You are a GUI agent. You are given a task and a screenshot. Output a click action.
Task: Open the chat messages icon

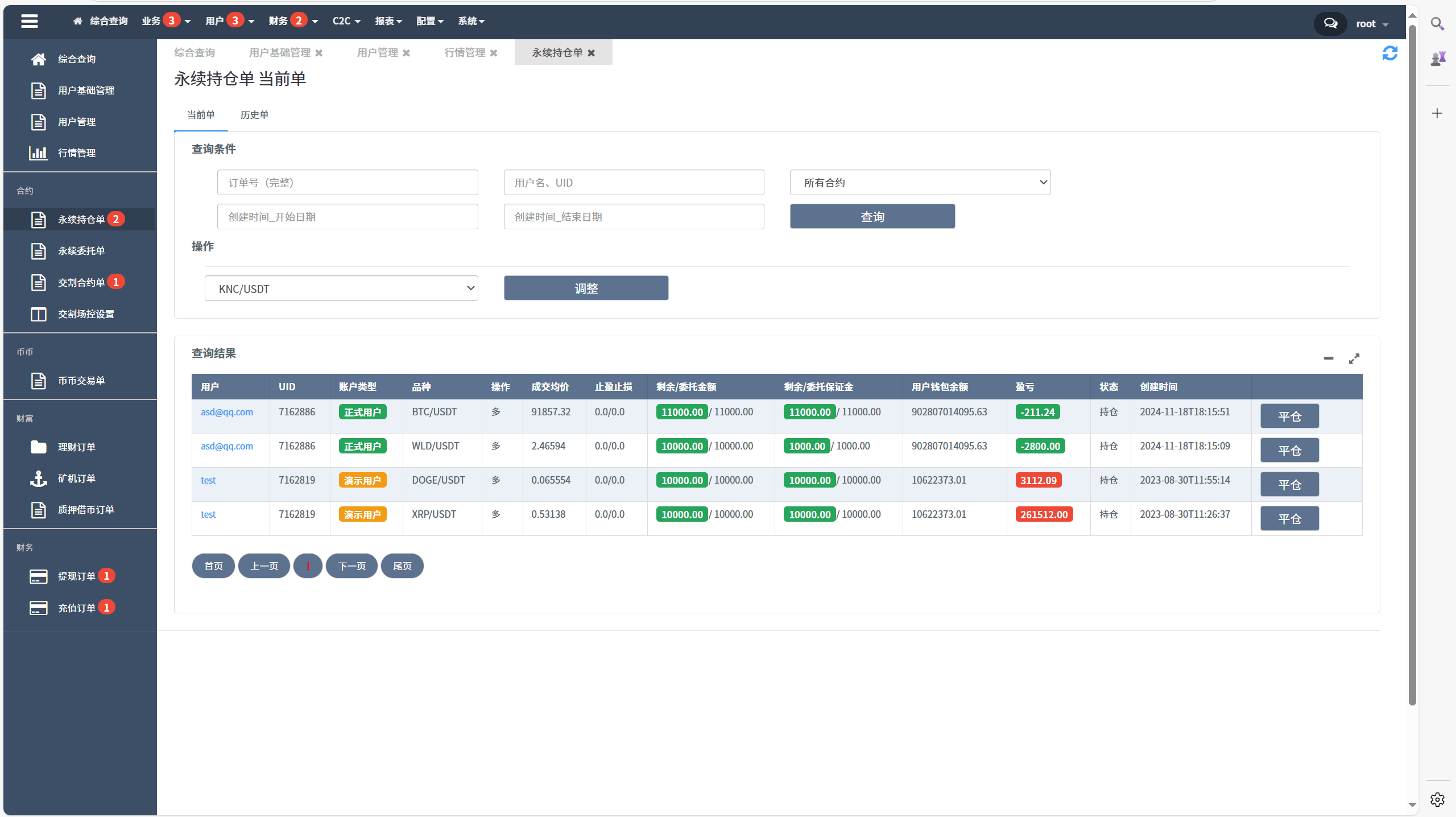click(x=1330, y=23)
